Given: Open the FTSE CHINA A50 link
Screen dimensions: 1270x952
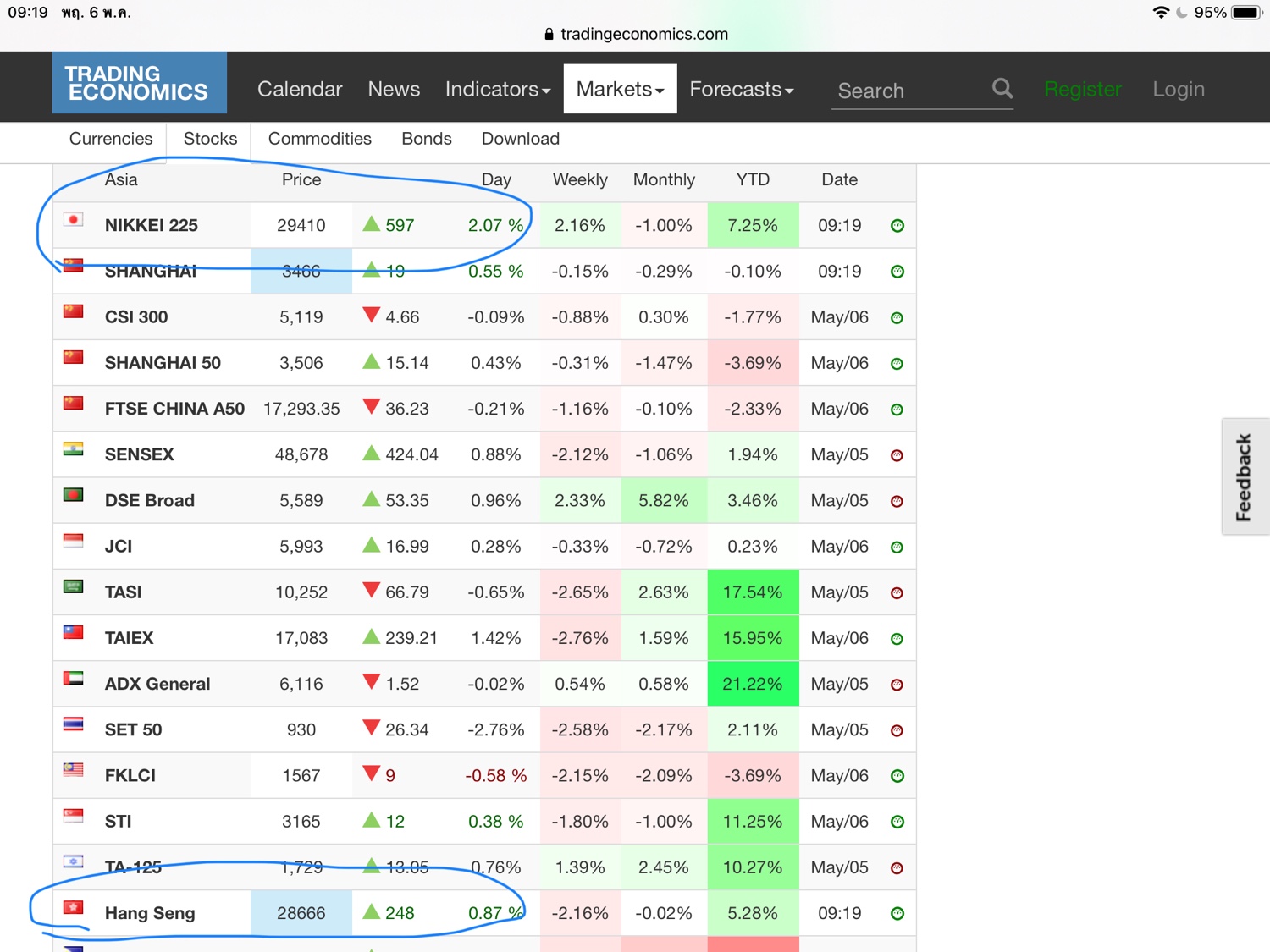Looking at the screenshot, I should tap(174, 409).
